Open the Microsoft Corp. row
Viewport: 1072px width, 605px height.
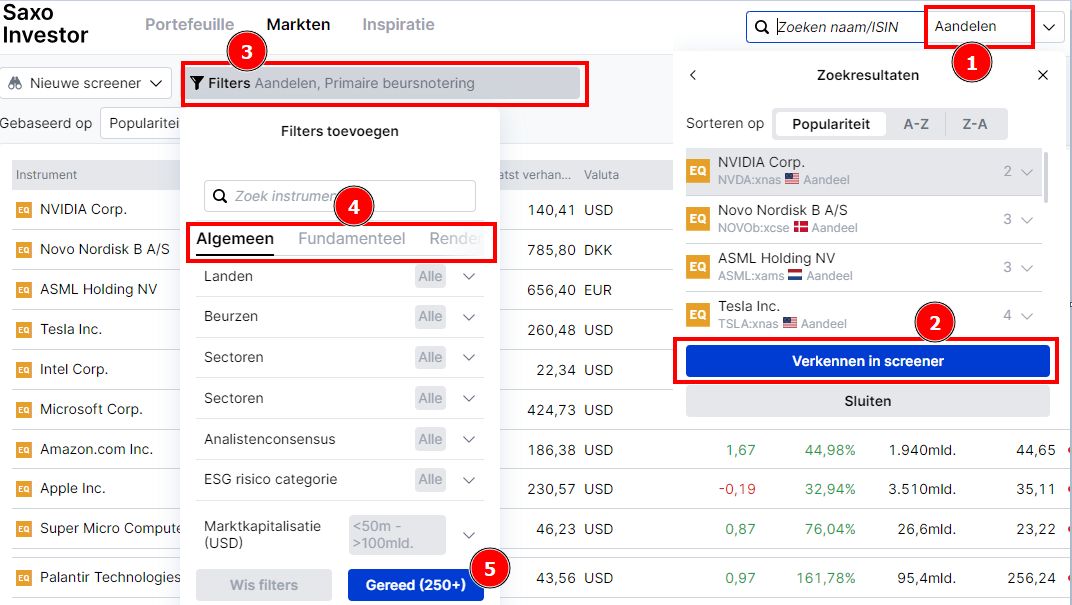click(91, 409)
